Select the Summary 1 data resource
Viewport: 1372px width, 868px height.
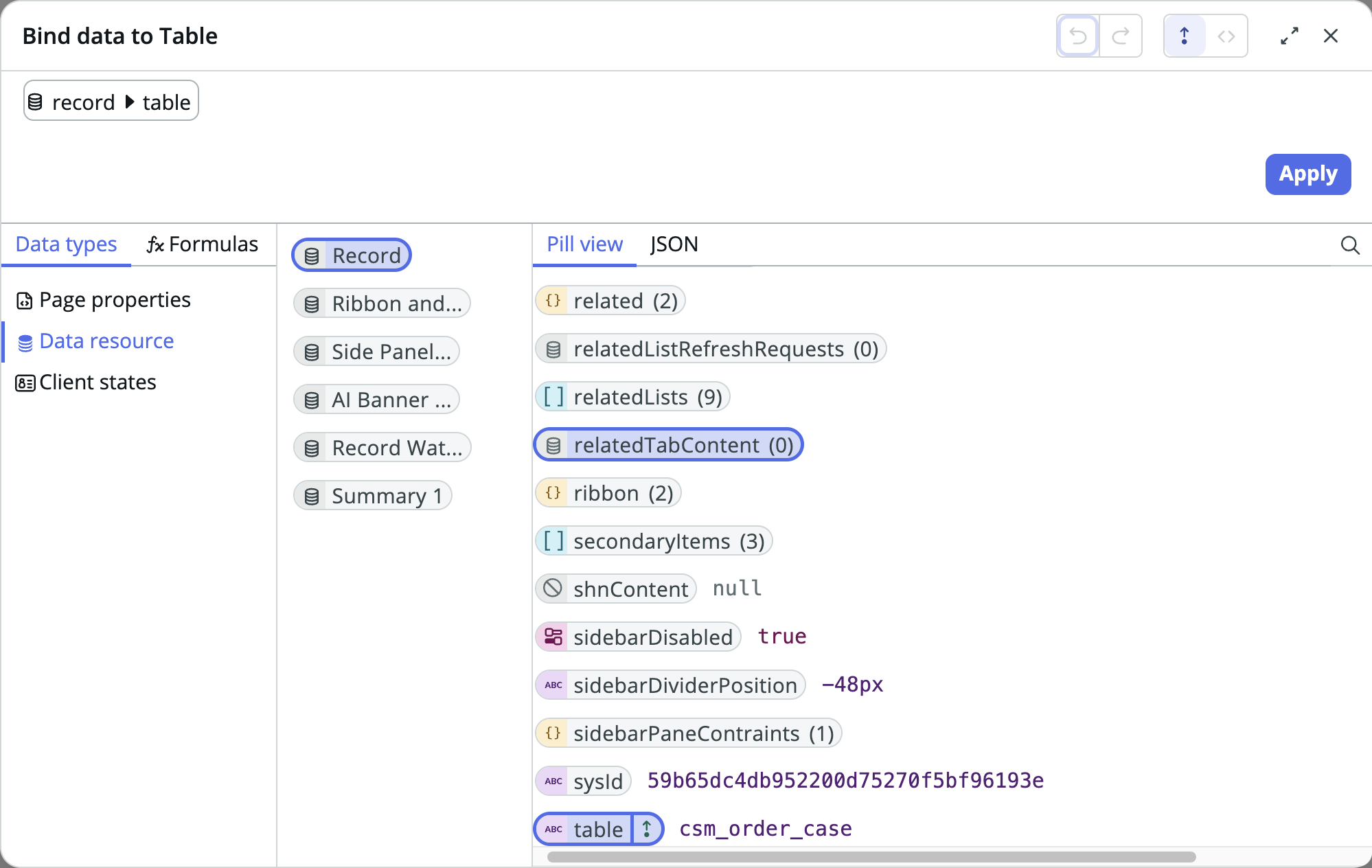pyautogui.click(x=373, y=496)
